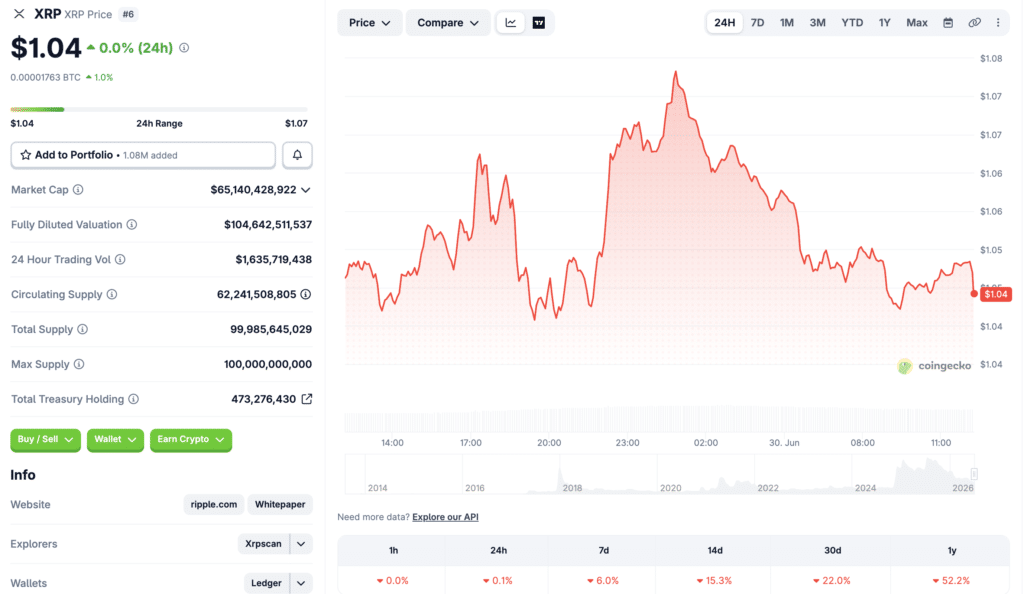Screen dimensions: 1024x594
Task: Open the Buy / Sell dropdown
Action: (45, 439)
